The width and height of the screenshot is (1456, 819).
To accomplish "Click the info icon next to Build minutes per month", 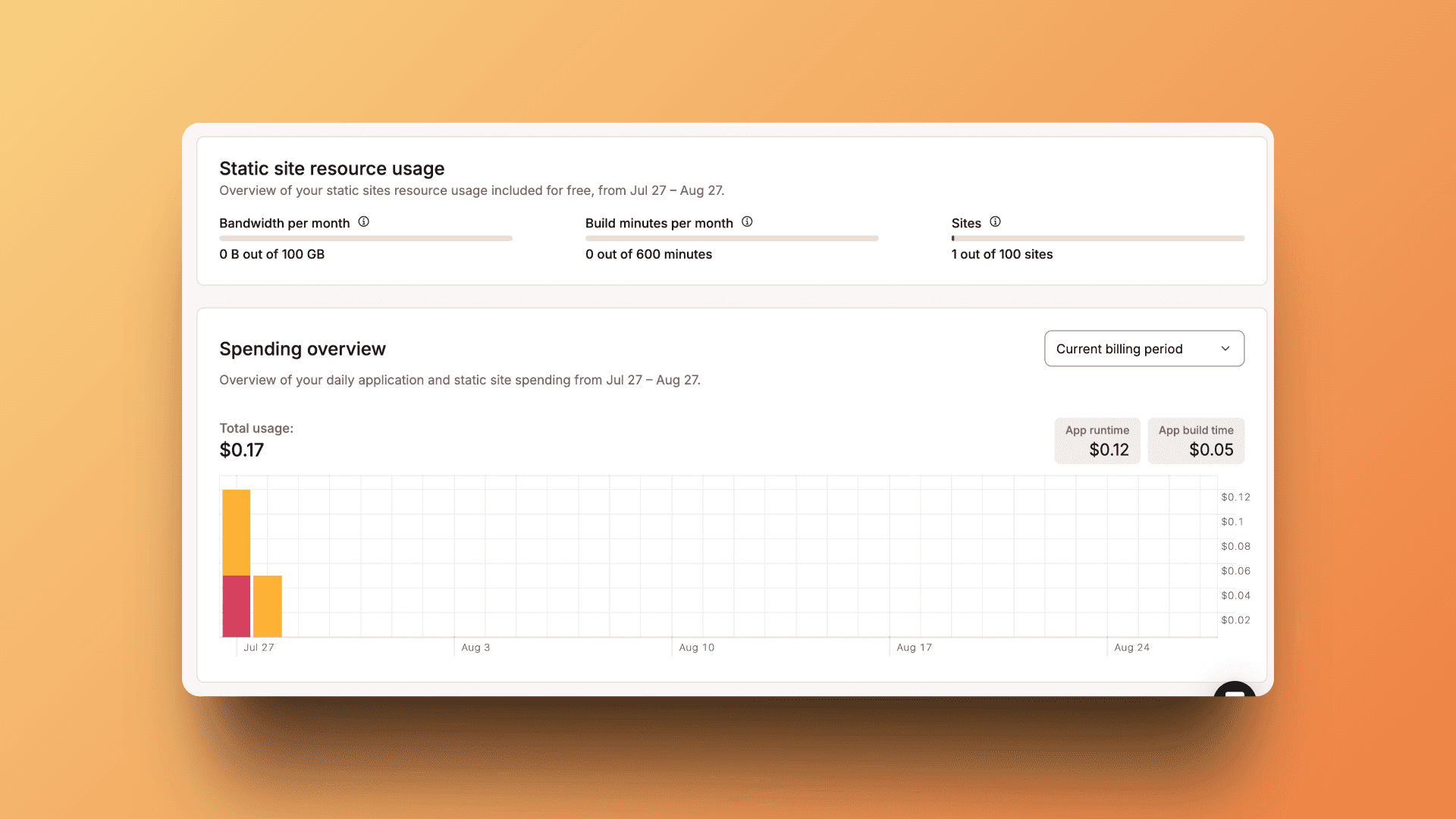I will [x=747, y=221].
